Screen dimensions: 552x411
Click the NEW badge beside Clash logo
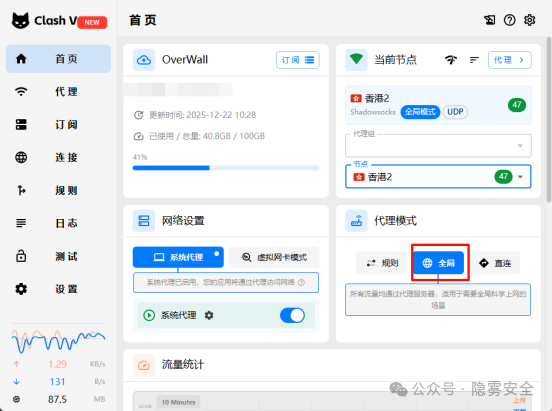92,23
